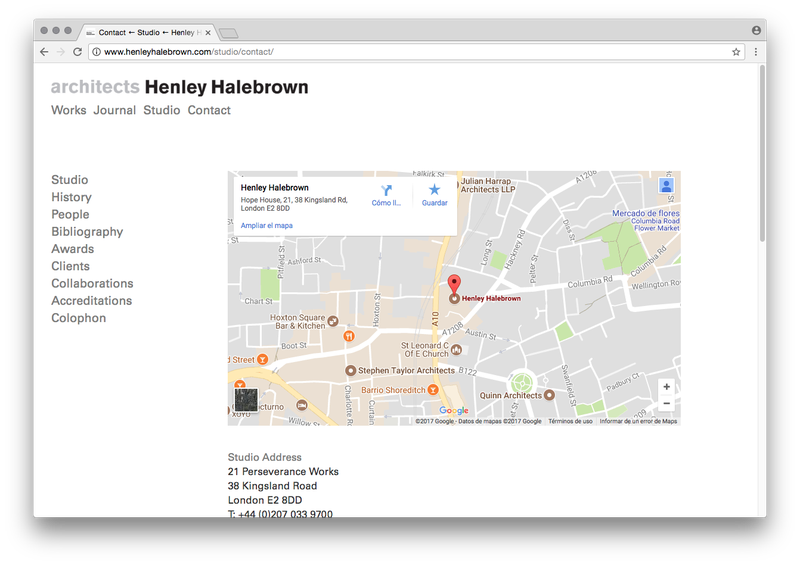
Task: Select Studio in the sidebar
Action: (69, 180)
